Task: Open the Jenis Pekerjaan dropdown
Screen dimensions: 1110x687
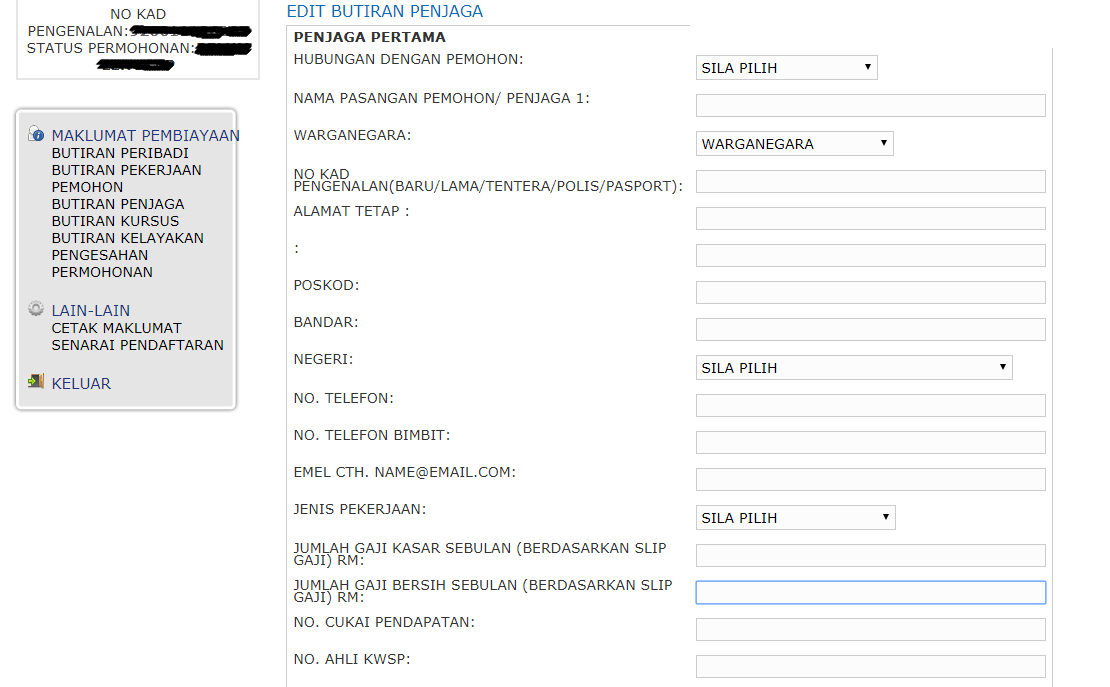Action: (x=796, y=518)
